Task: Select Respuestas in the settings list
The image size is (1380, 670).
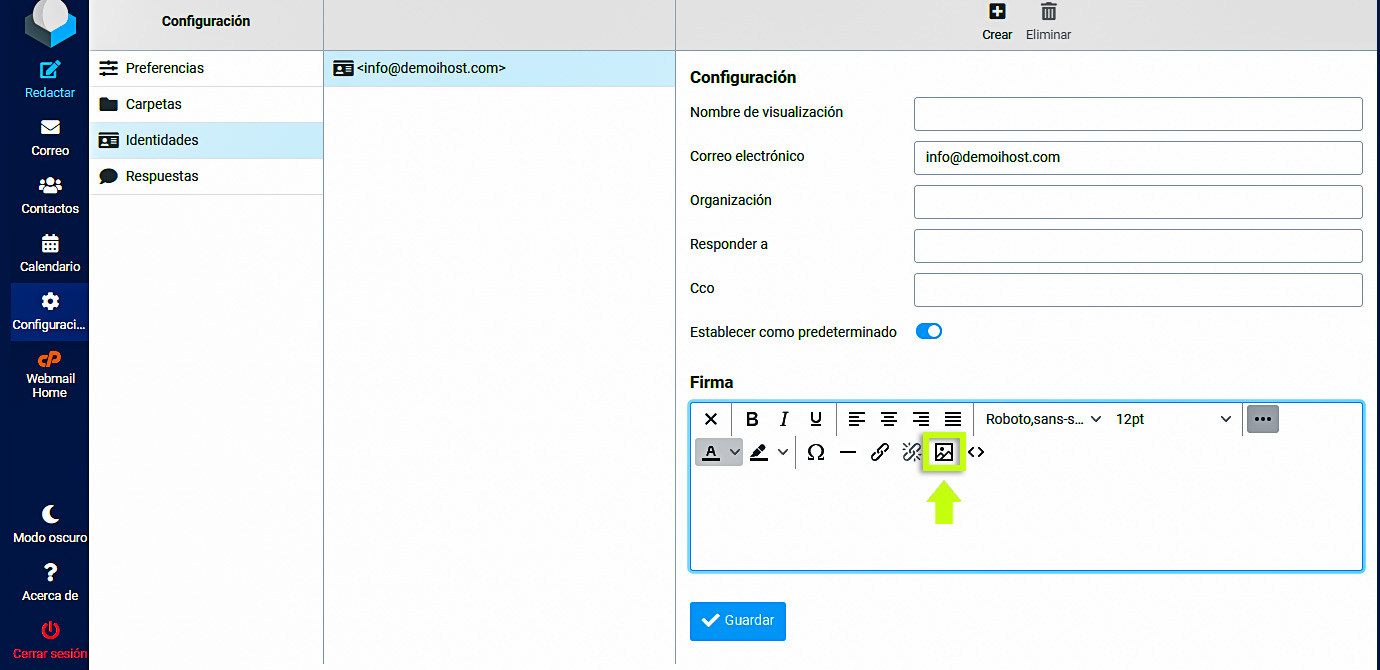Action: (x=161, y=176)
